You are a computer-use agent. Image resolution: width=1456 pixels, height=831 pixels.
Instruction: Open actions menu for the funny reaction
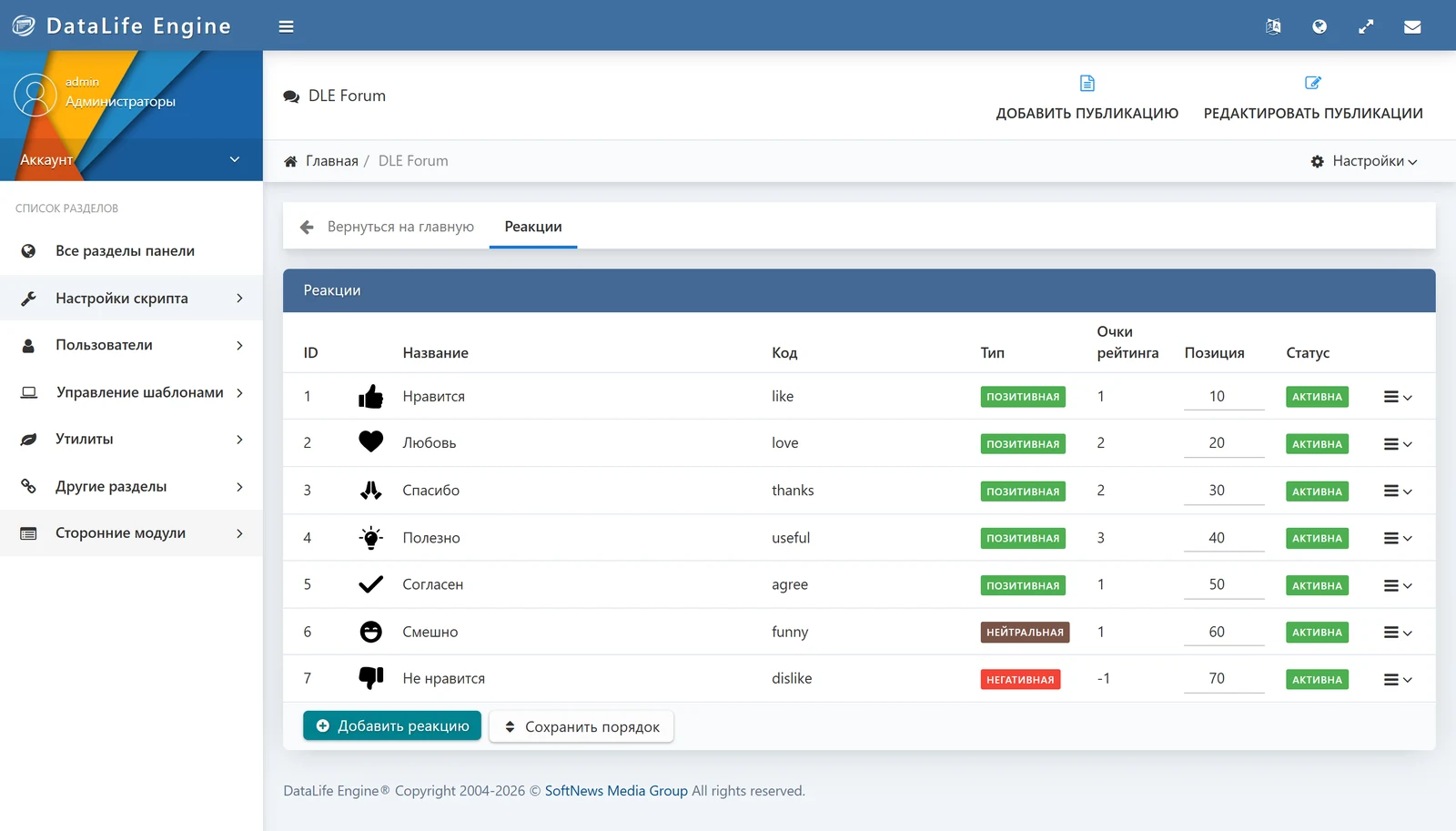pyautogui.click(x=1398, y=633)
